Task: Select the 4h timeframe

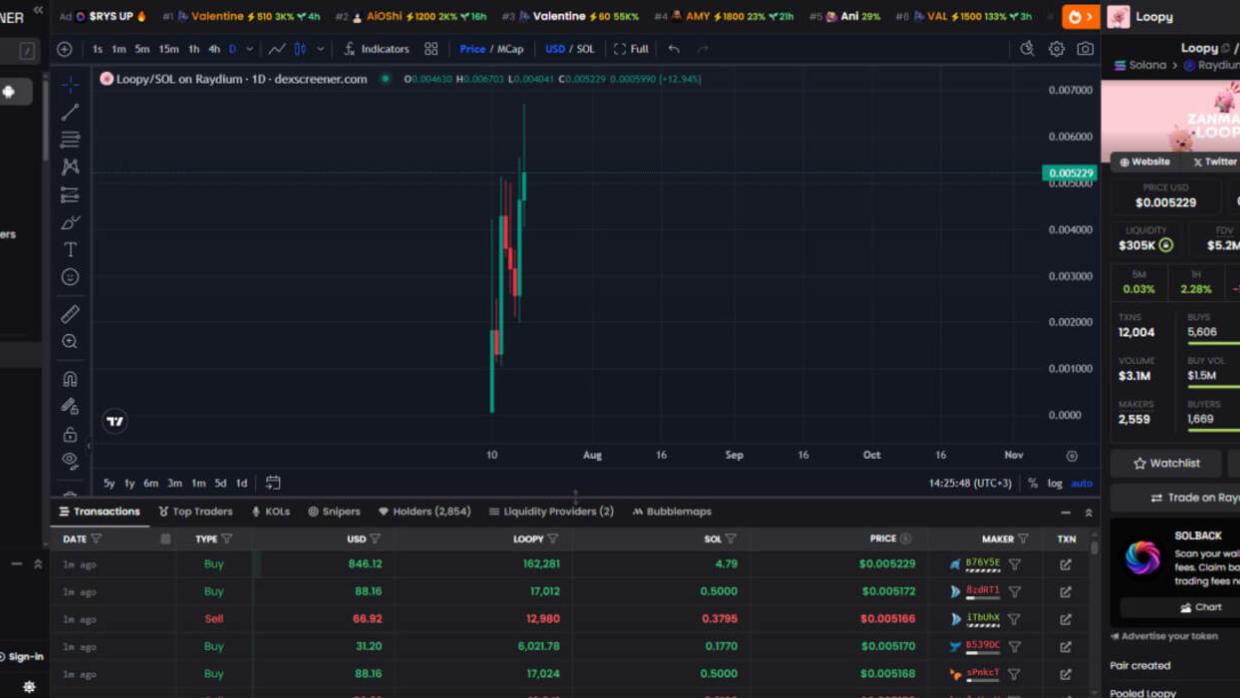Action: click(213, 49)
